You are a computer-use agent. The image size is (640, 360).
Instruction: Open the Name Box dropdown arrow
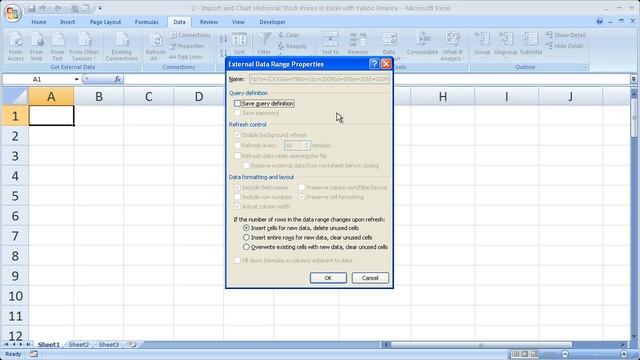tap(76, 79)
